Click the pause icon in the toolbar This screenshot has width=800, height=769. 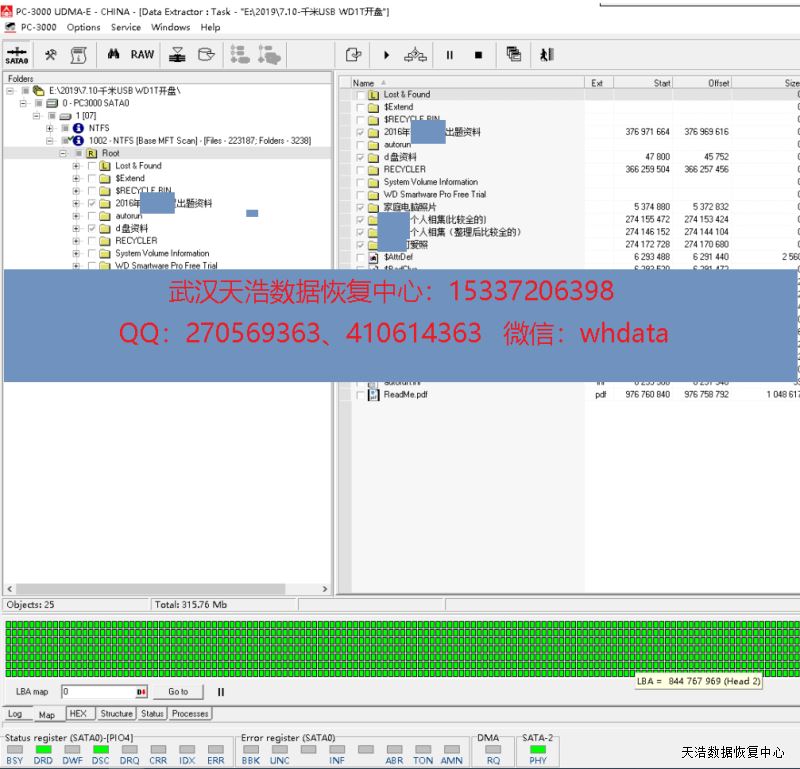point(449,55)
